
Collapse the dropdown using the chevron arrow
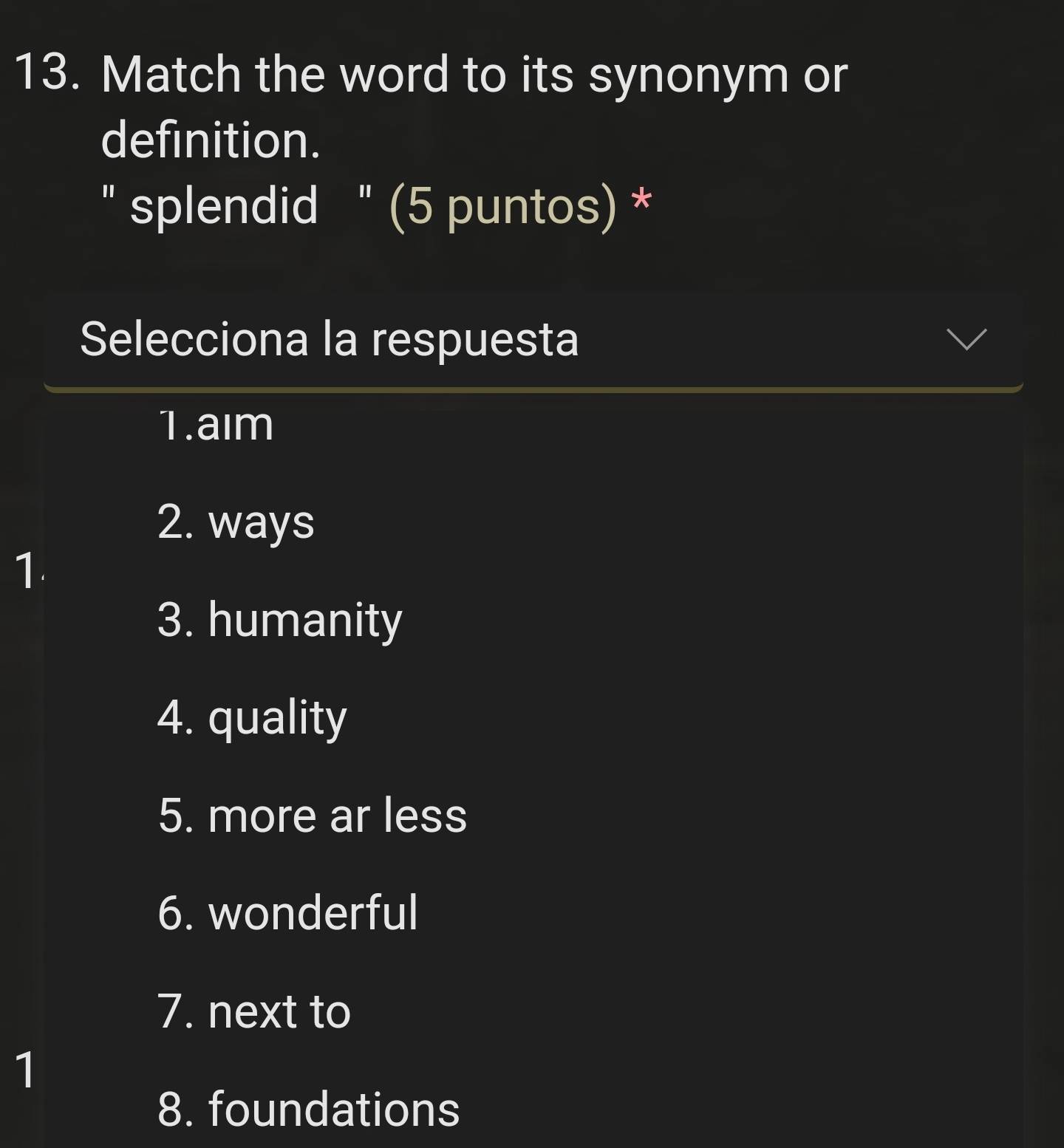[x=966, y=339]
